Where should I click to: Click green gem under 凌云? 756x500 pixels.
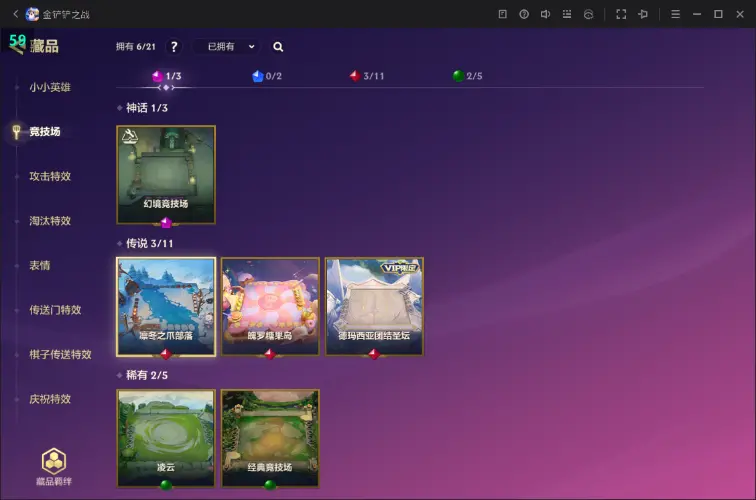coord(166,485)
